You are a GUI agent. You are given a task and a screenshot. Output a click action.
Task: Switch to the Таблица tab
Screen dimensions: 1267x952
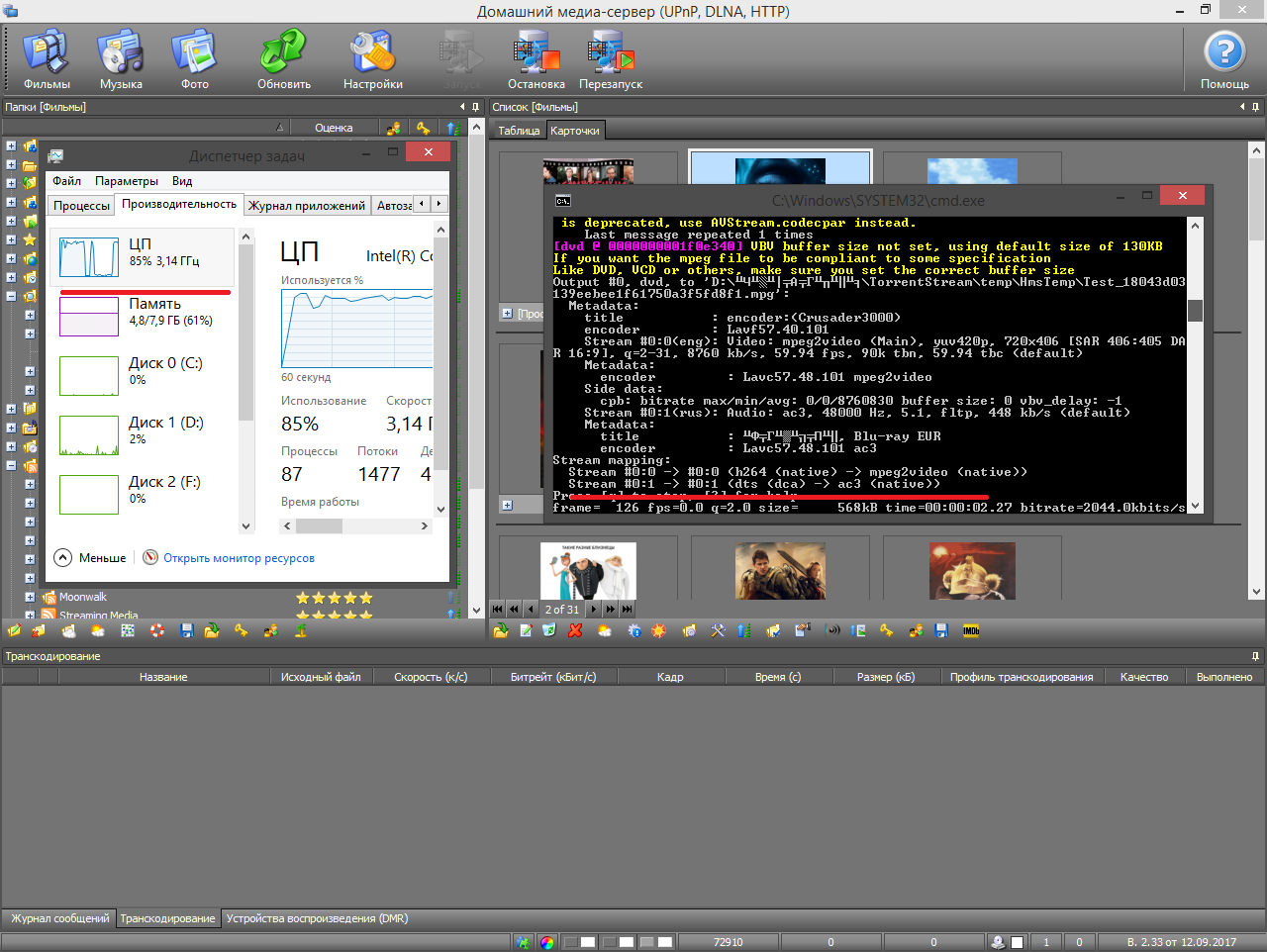coord(519,131)
